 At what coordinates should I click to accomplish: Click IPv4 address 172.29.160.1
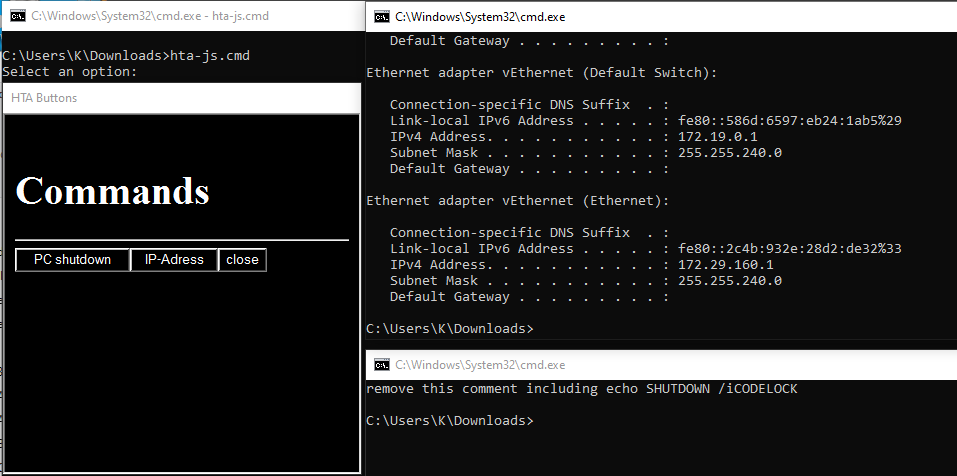(x=726, y=265)
